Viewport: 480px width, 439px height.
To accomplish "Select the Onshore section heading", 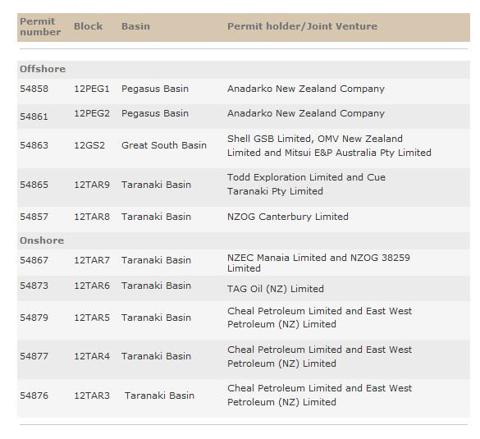I will coord(41,241).
